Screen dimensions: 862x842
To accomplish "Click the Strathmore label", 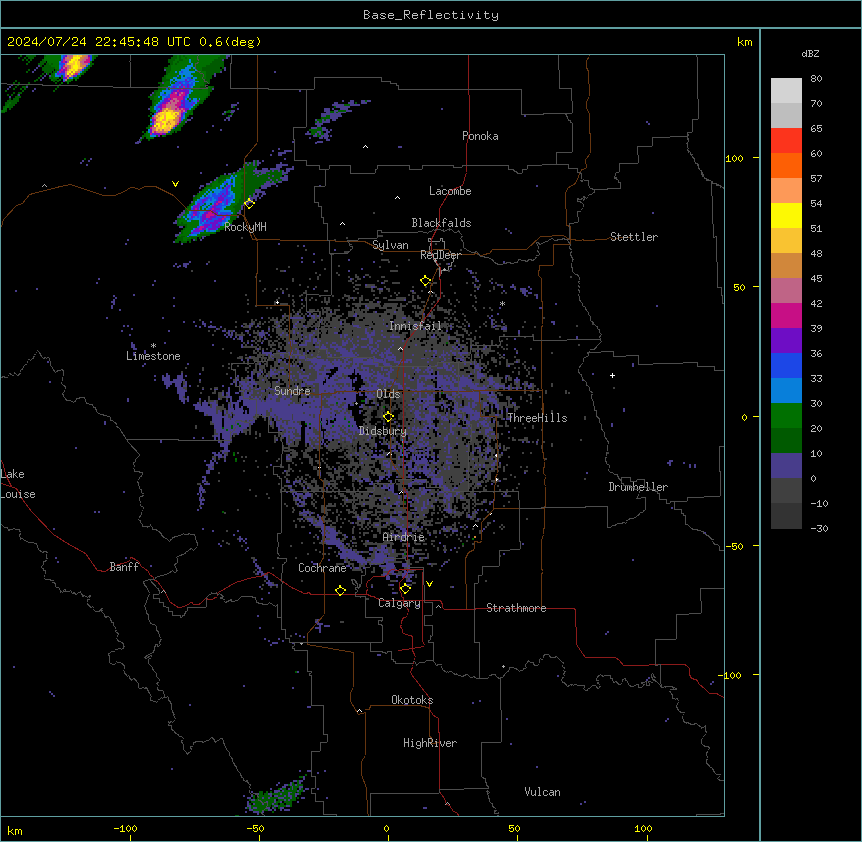I will [516, 608].
